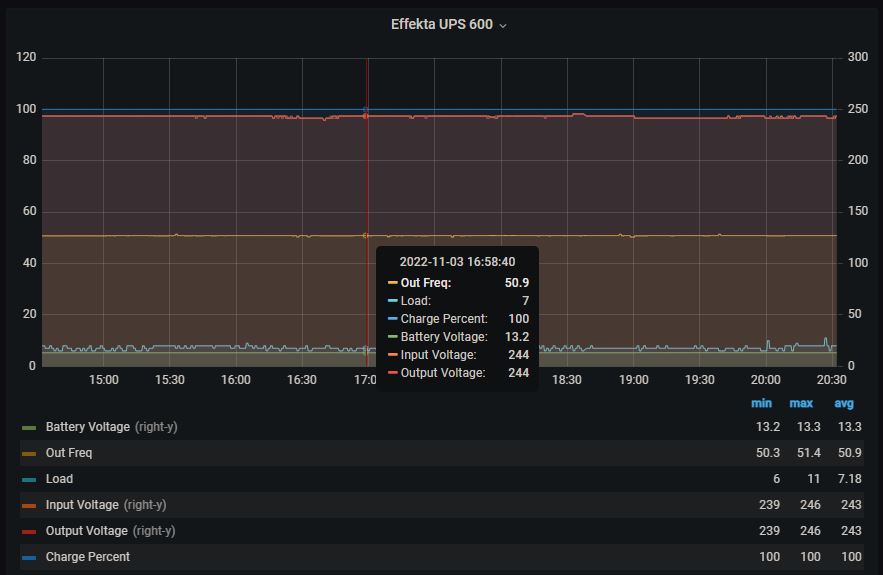Click the left axis label 120
This screenshot has width=883, height=575.
tap(26, 57)
